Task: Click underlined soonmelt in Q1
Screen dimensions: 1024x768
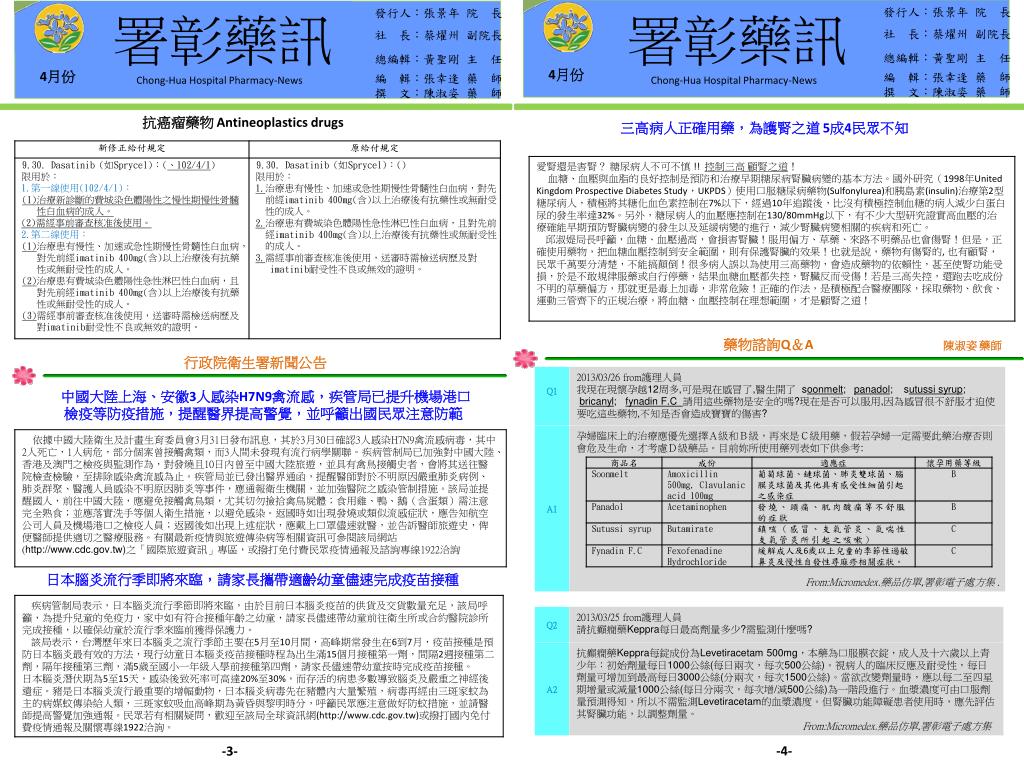Action: pyautogui.click(x=824, y=389)
